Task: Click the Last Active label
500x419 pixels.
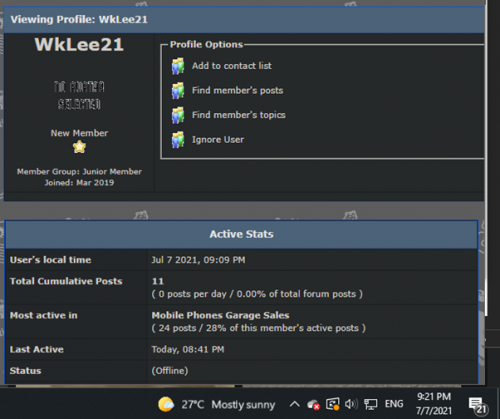Action: pos(37,349)
